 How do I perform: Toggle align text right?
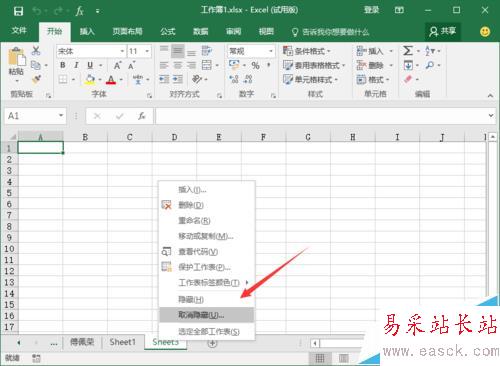(191, 65)
